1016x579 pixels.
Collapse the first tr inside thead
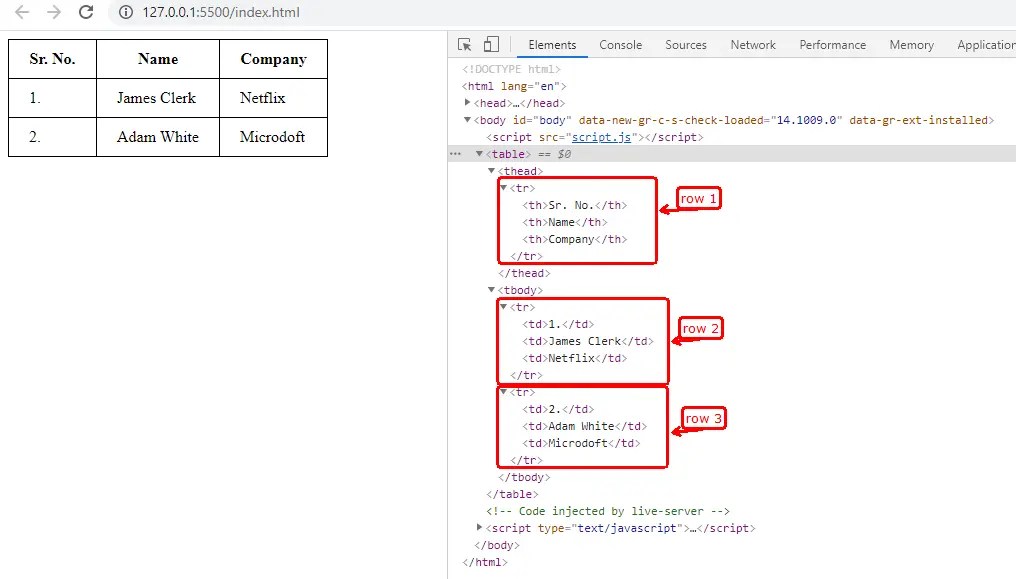coord(503,187)
